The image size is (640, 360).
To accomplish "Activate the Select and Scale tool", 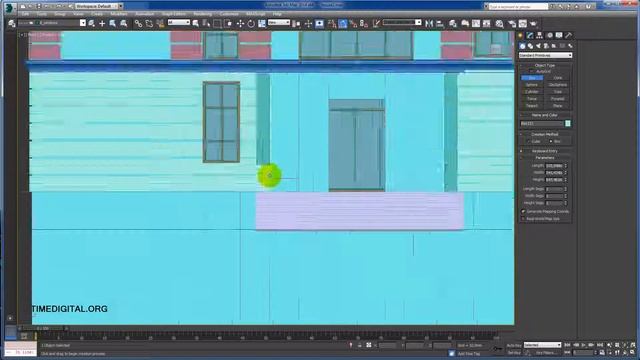I will (x=262, y=24).
